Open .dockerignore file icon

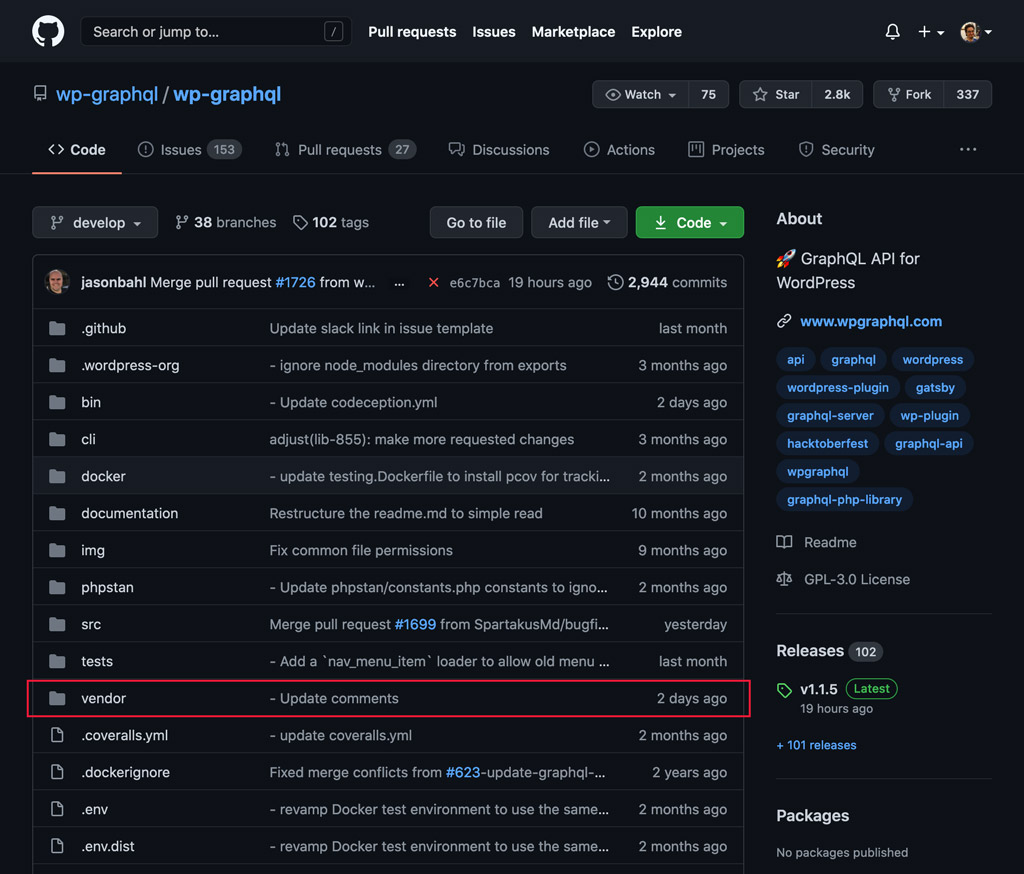tap(57, 772)
